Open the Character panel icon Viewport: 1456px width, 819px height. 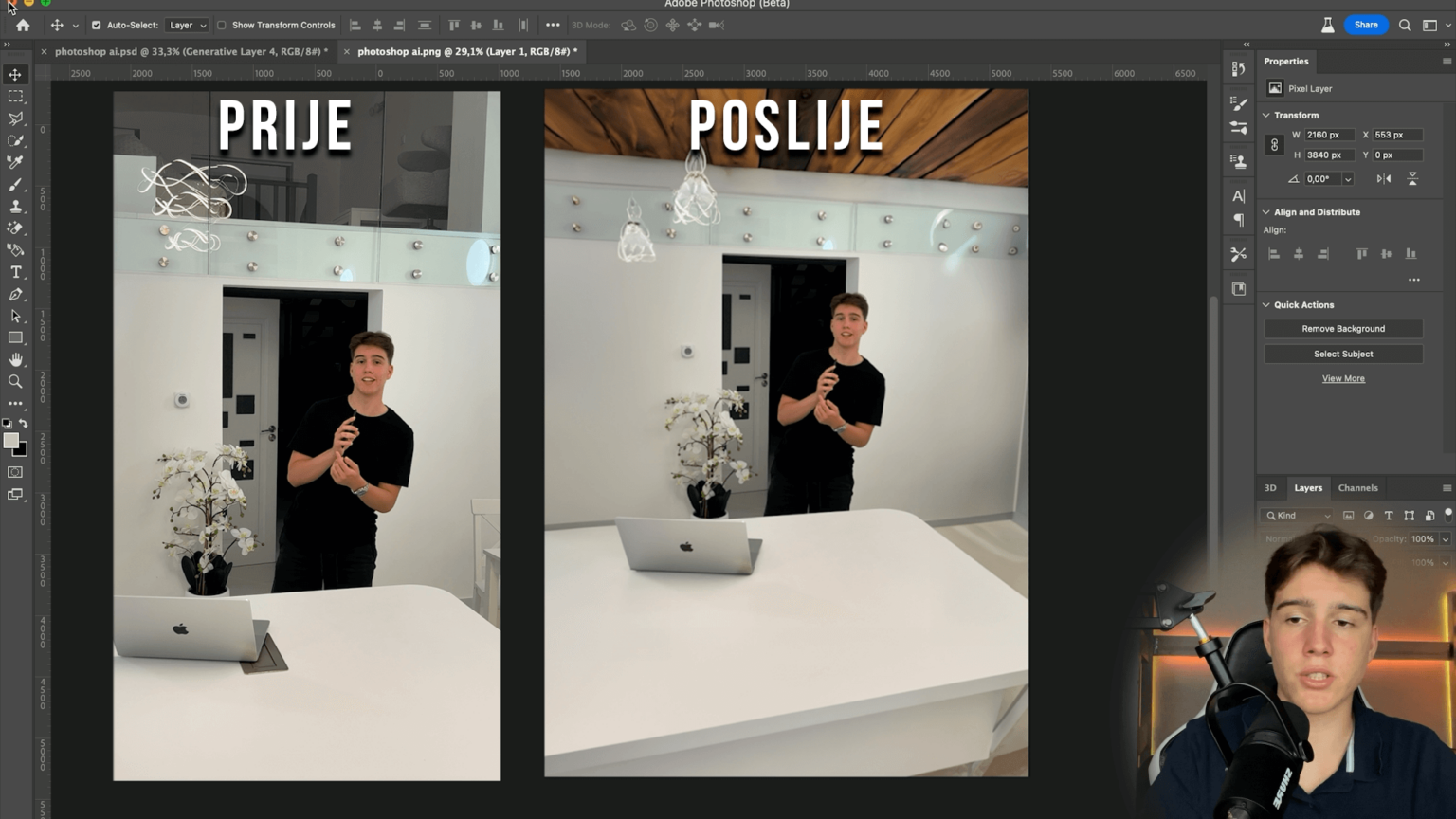tap(1238, 196)
